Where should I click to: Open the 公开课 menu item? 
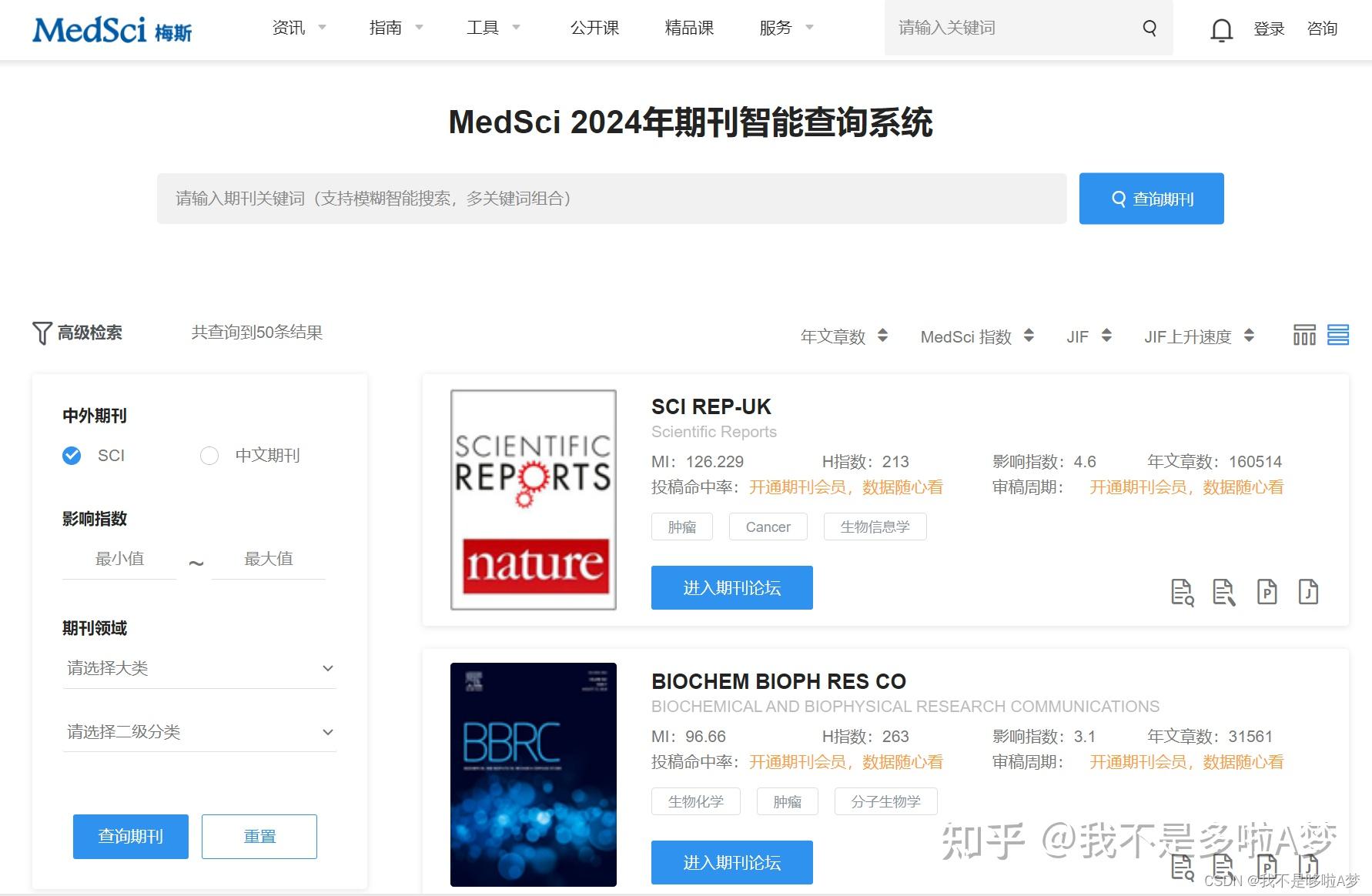click(x=594, y=28)
